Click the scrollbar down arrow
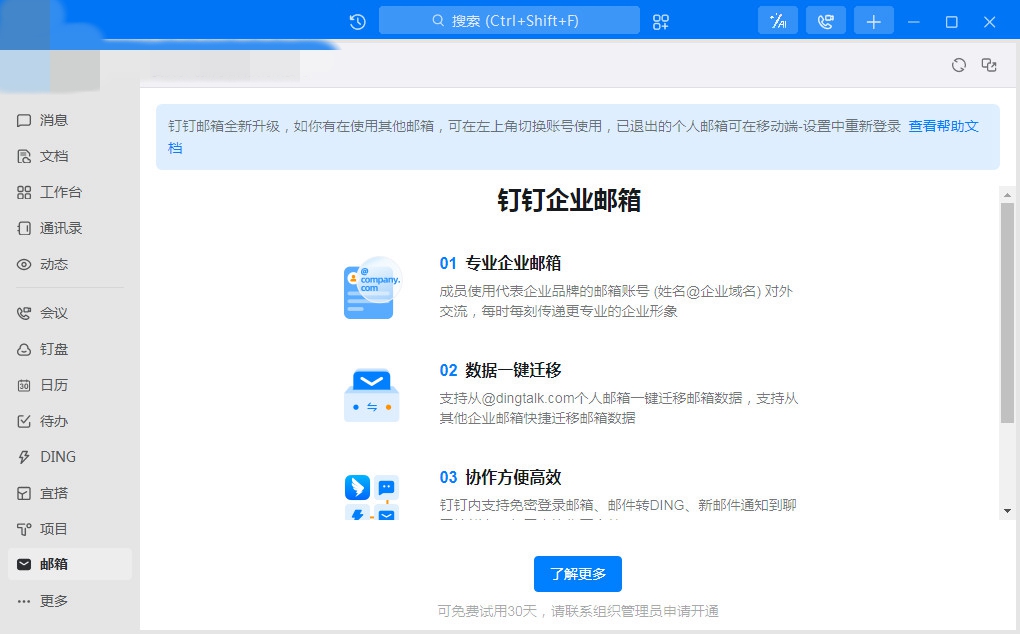 (1007, 511)
